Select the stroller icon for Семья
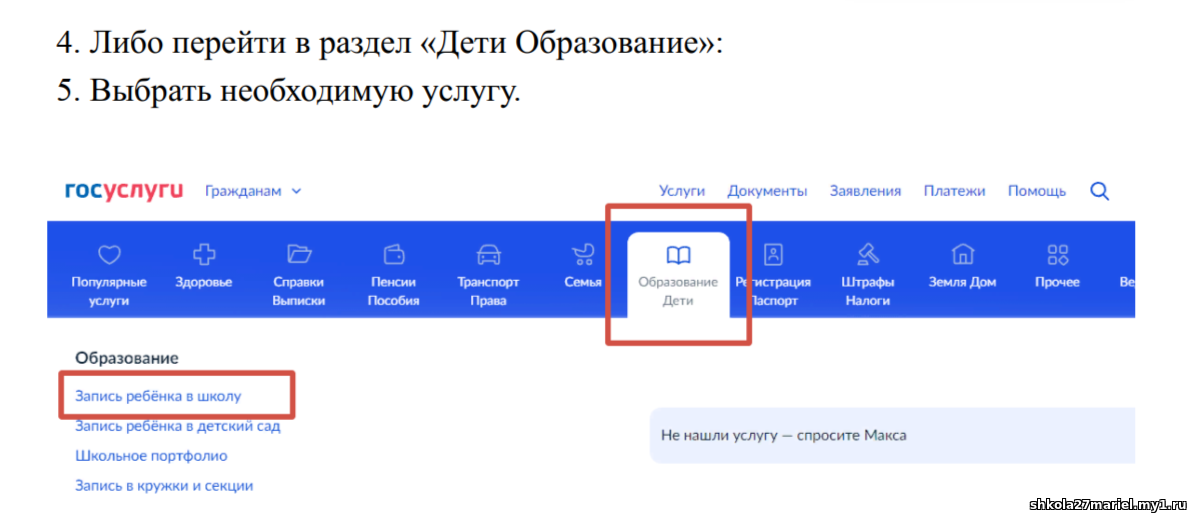This screenshot has height=523, width=1197. 583,253
